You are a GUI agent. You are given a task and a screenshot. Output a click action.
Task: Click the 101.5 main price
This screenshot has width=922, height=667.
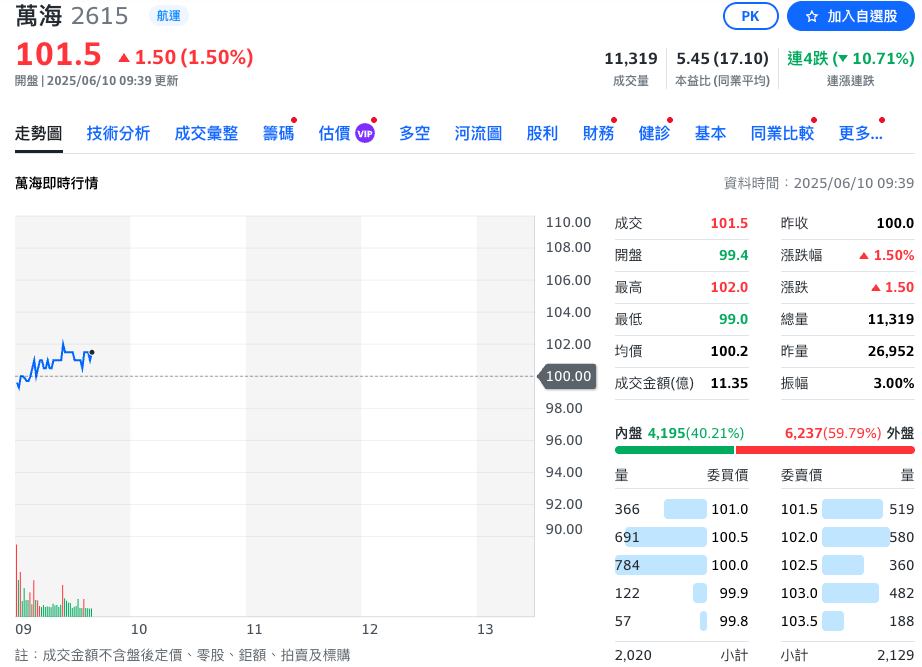[58, 54]
